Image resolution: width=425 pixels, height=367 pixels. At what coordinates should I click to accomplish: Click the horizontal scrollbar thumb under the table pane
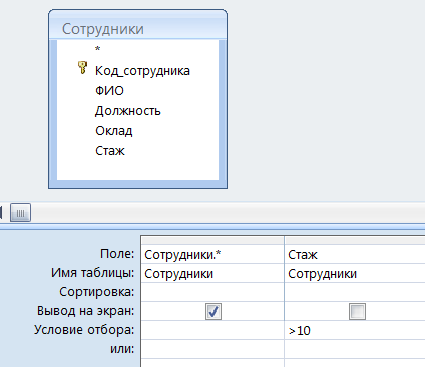(21, 213)
